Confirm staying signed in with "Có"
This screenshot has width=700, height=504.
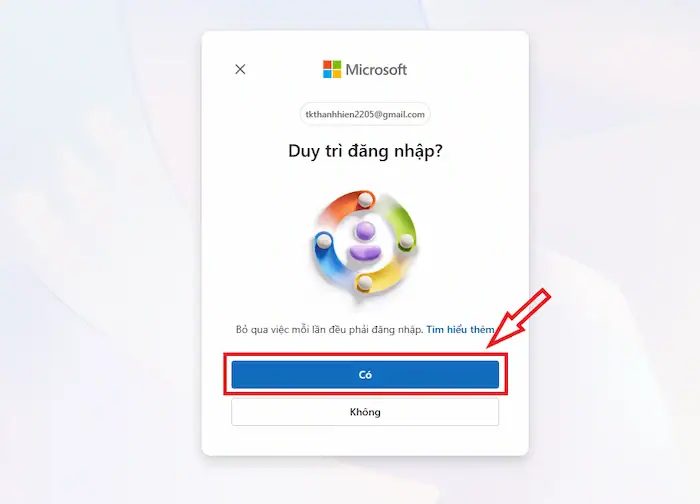(x=365, y=375)
